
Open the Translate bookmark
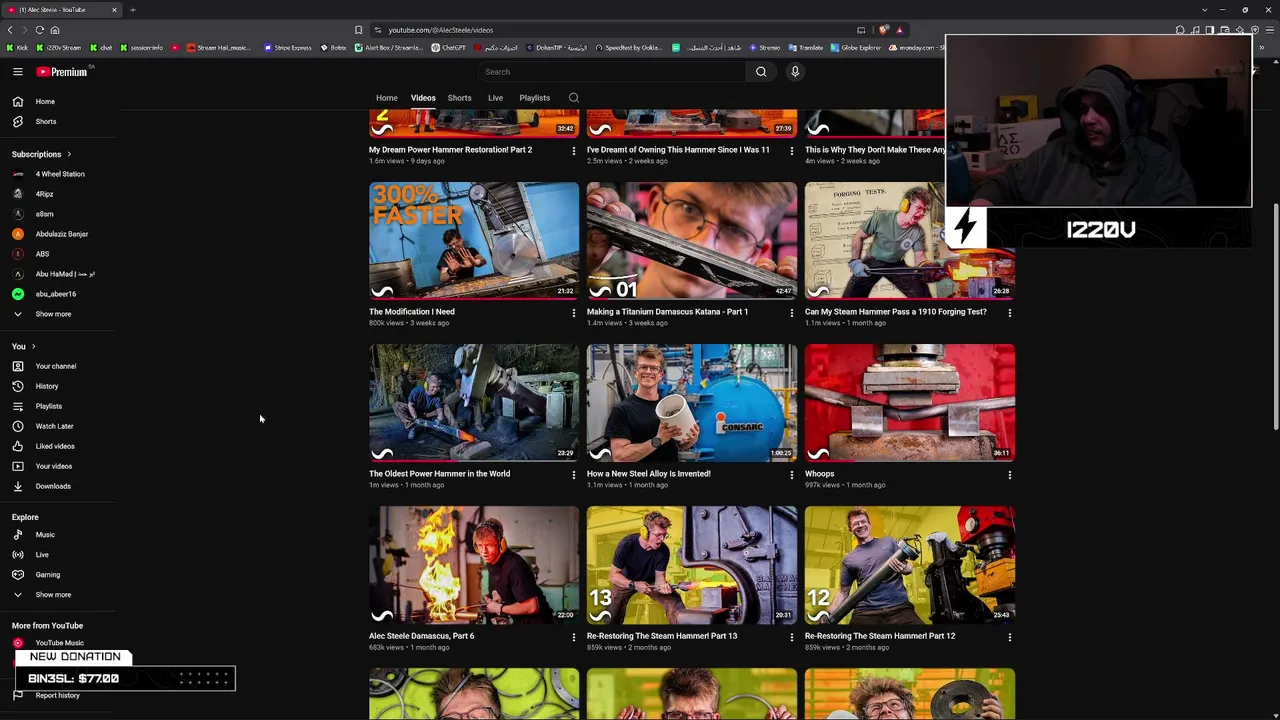pyautogui.click(x=806, y=47)
